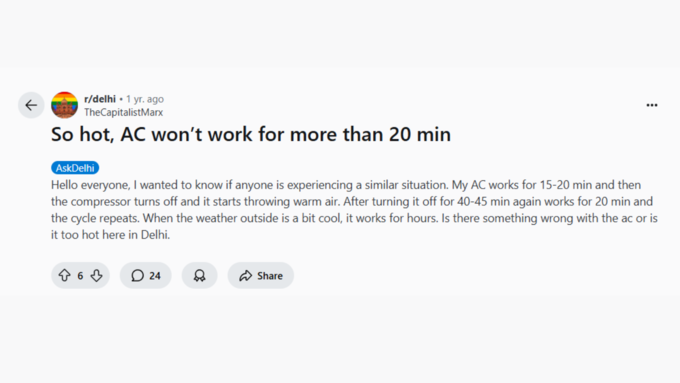
Task: Click the body line starting 'the compressor turns off'
Action: click(352, 202)
